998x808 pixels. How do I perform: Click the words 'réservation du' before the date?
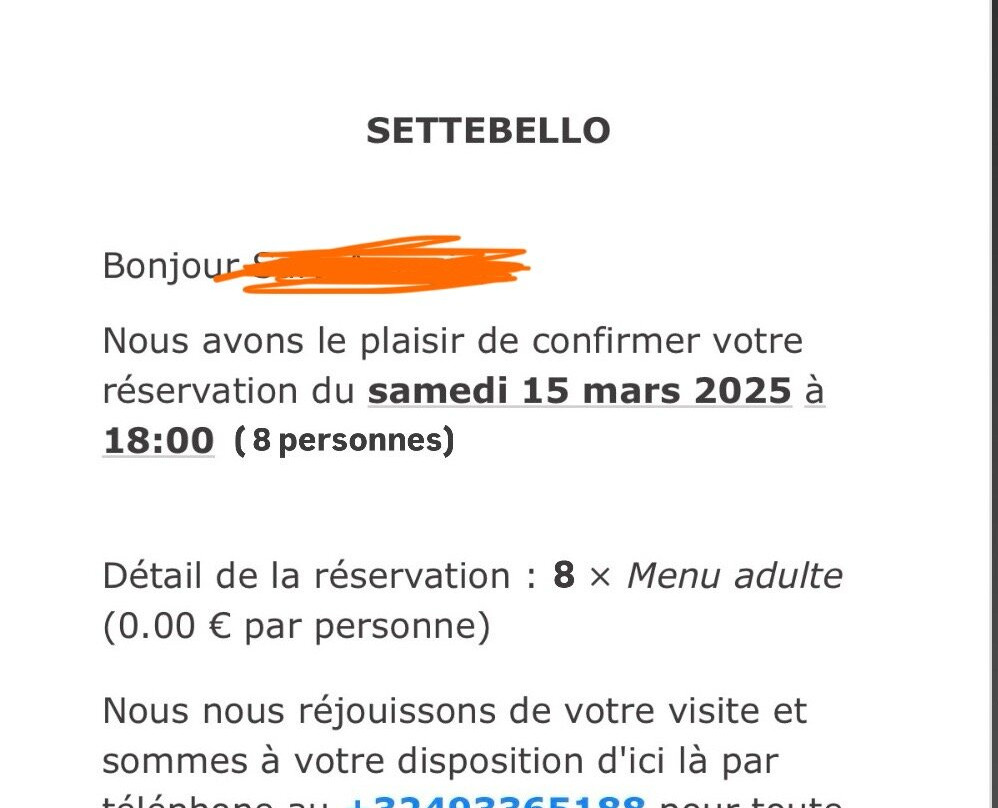(228, 391)
